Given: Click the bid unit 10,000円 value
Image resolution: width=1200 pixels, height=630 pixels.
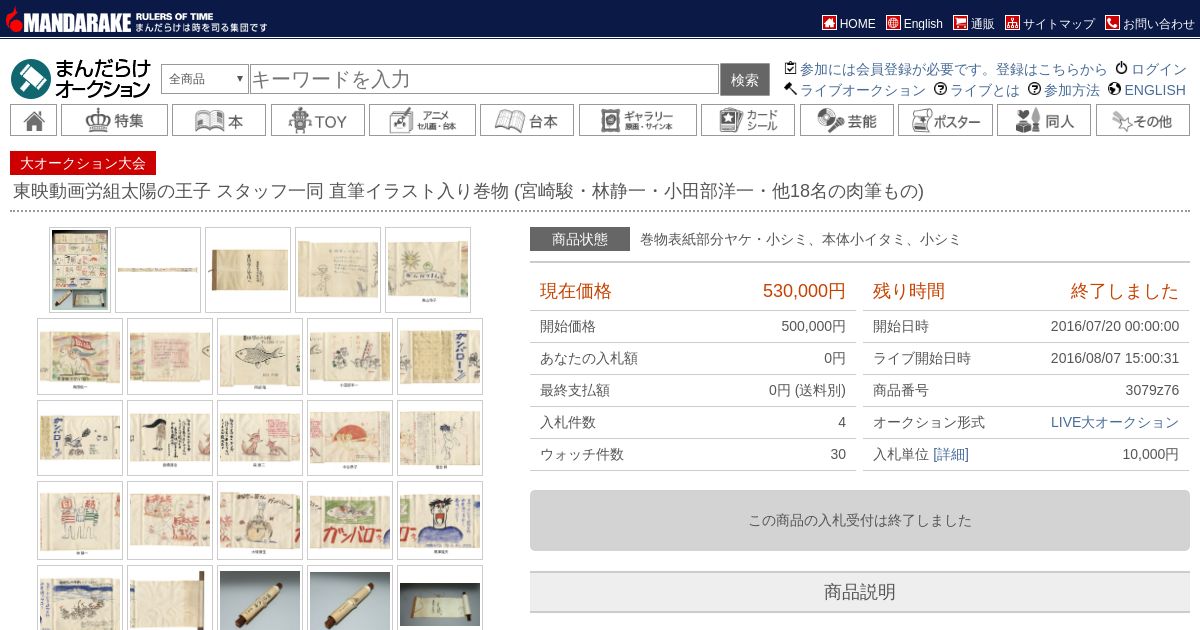Looking at the screenshot, I should [1150, 454].
